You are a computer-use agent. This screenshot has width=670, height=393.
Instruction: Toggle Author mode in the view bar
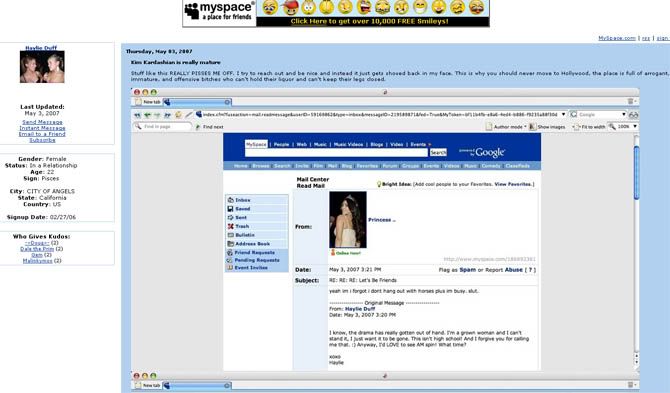504,127
